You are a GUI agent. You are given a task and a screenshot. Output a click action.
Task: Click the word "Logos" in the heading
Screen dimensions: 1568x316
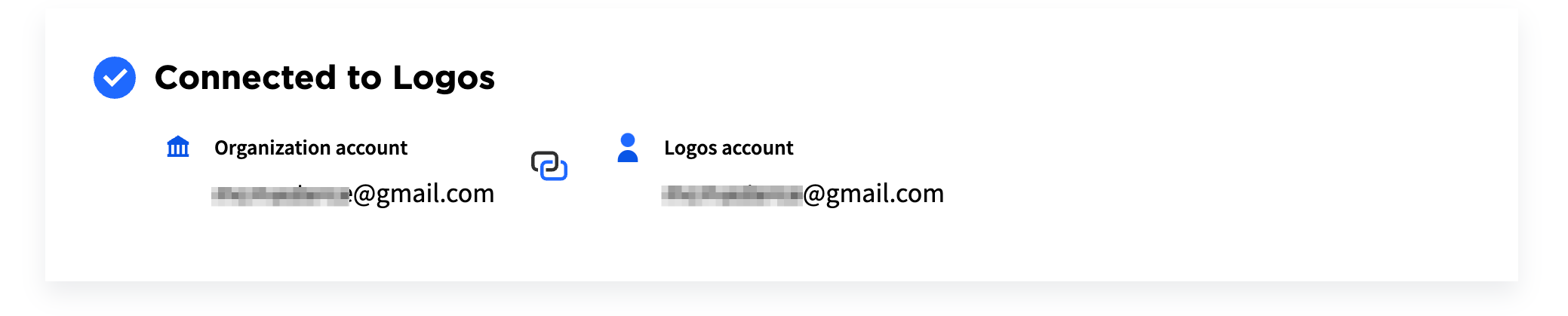click(444, 78)
